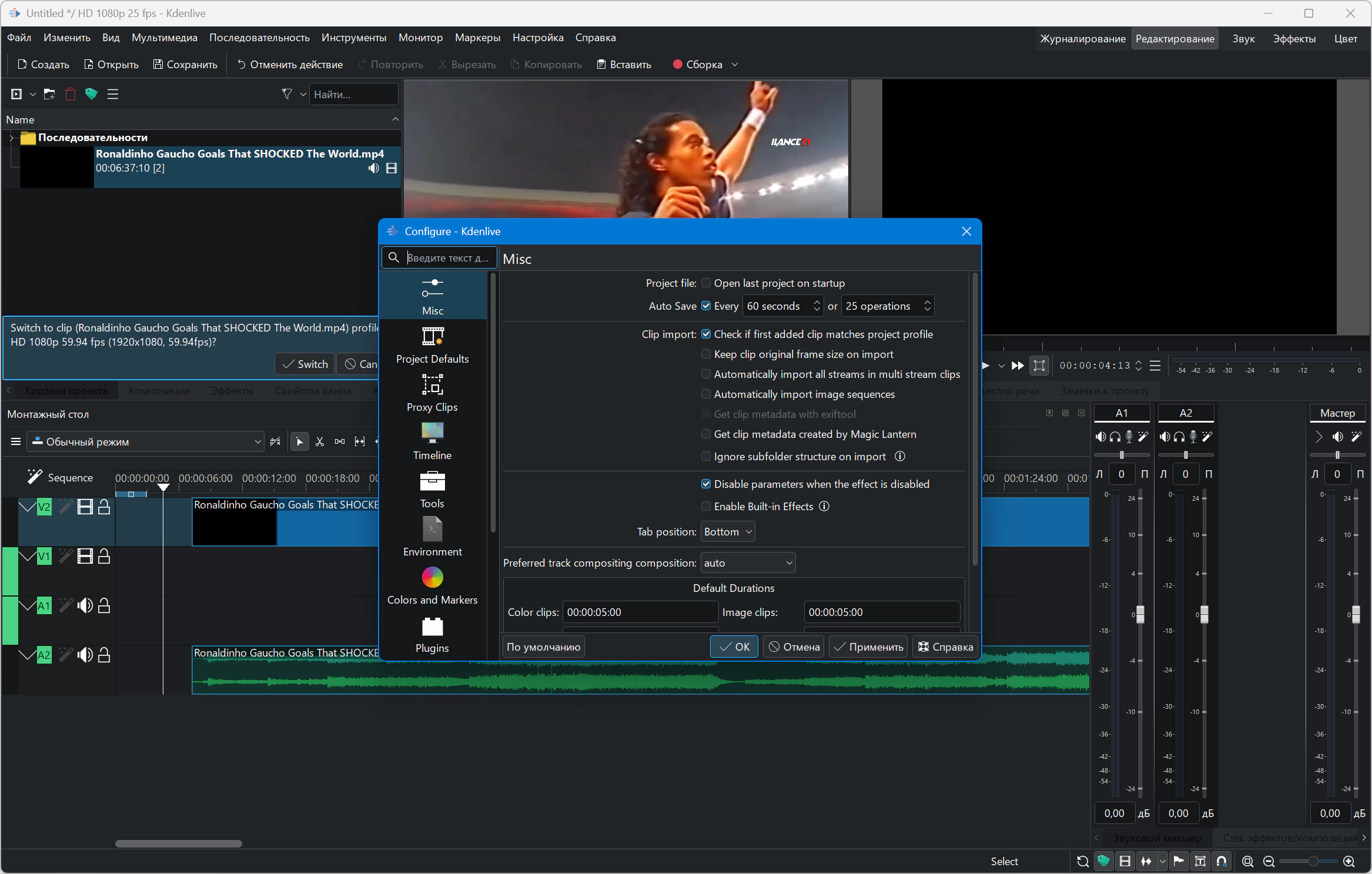The width and height of the screenshot is (1372, 874).
Task: Click Сохранить in the main toolbar
Action: 185,65
